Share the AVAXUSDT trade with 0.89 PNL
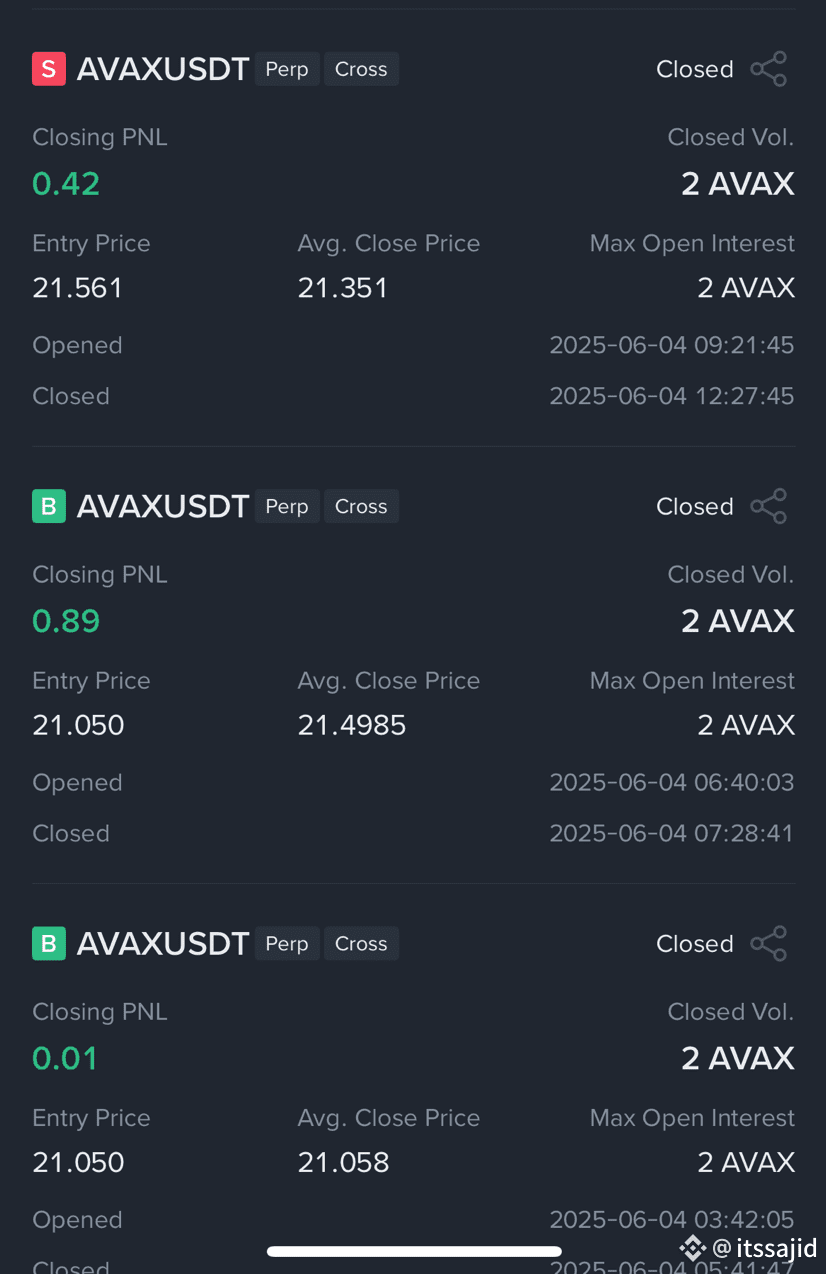 pos(768,506)
